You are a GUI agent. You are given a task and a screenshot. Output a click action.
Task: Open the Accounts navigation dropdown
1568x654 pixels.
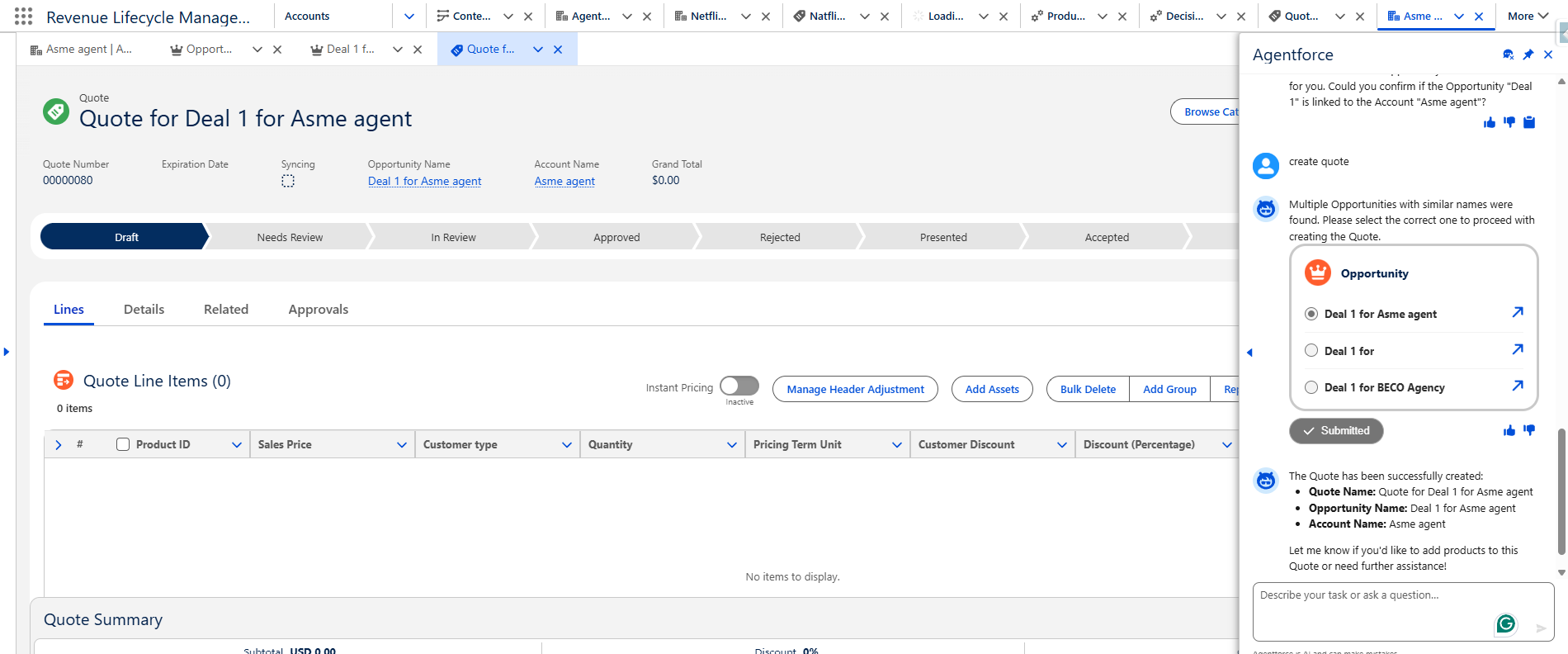[x=409, y=16]
